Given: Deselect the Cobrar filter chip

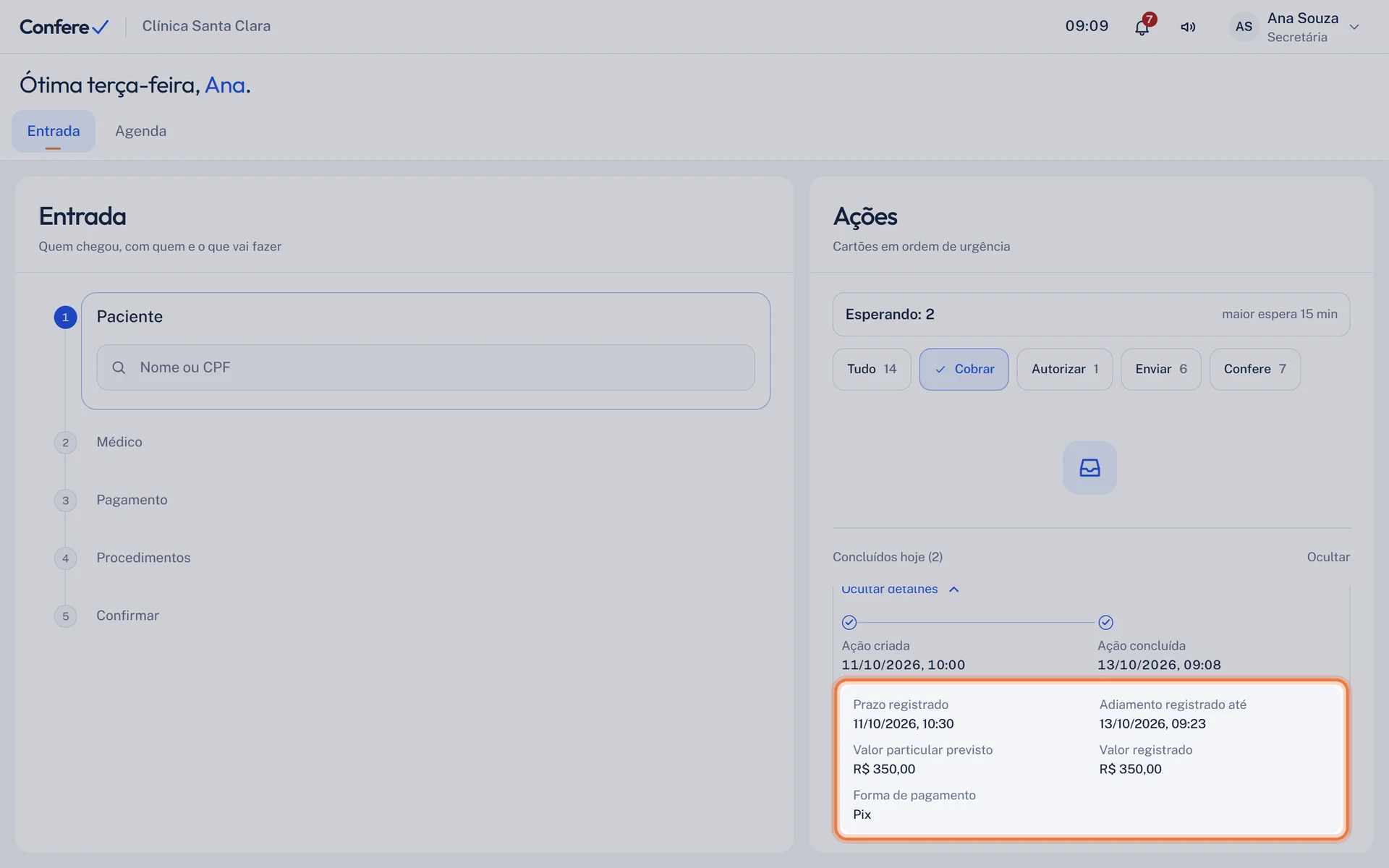Looking at the screenshot, I should pyautogui.click(x=964, y=369).
